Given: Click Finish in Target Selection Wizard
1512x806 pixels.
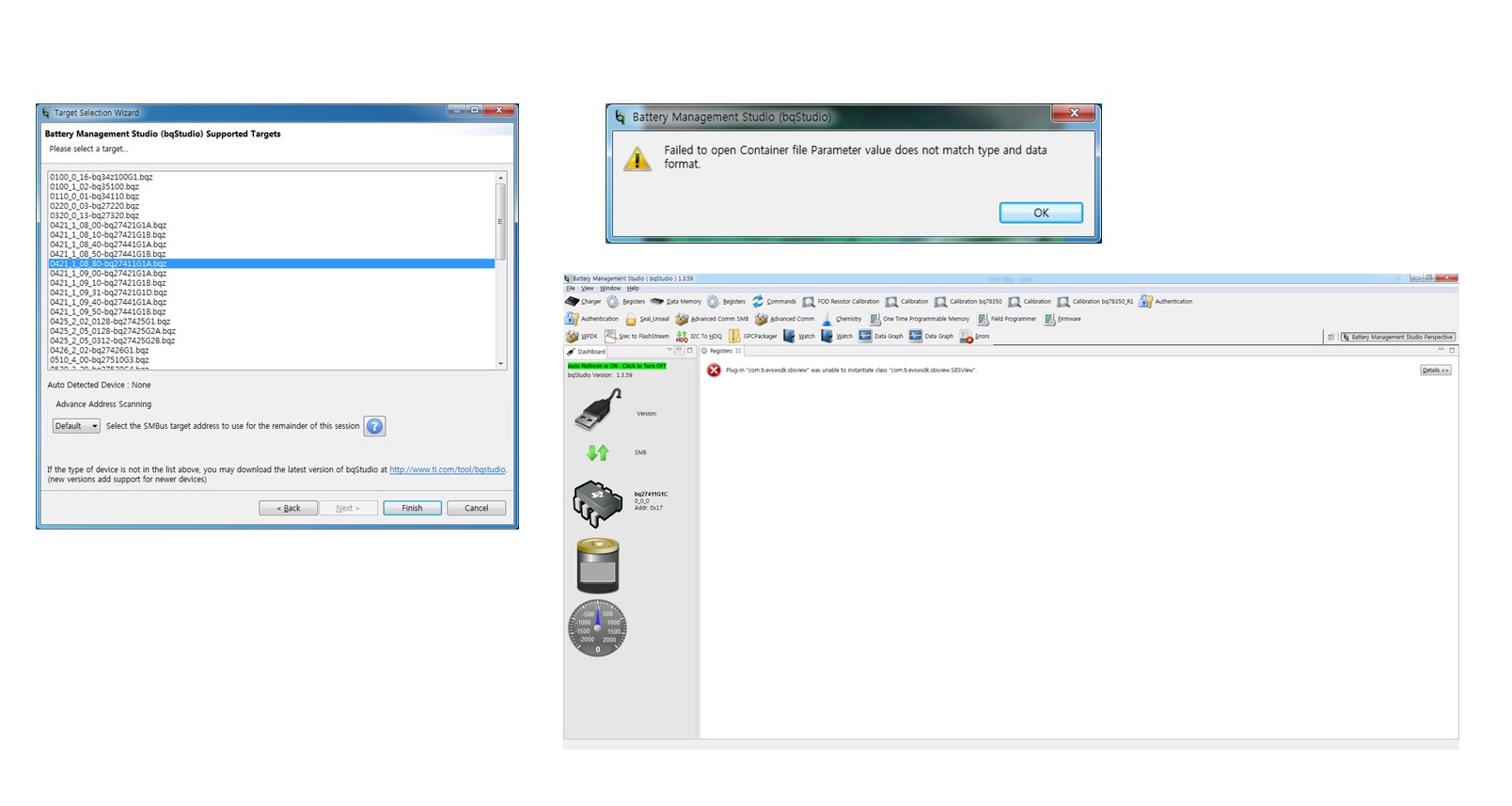Looking at the screenshot, I should [x=412, y=508].
